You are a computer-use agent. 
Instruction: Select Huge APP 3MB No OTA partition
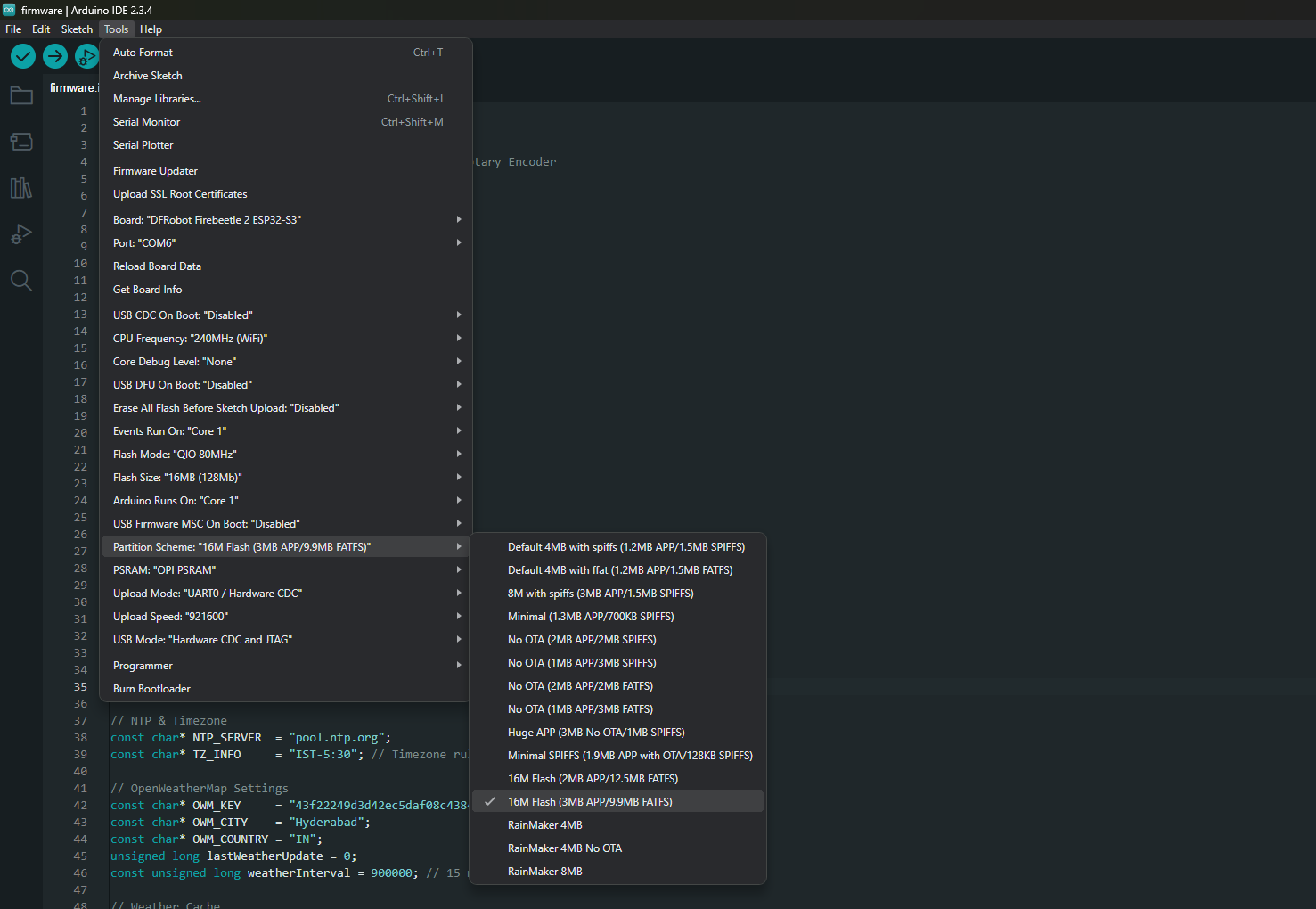[x=618, y=733]
